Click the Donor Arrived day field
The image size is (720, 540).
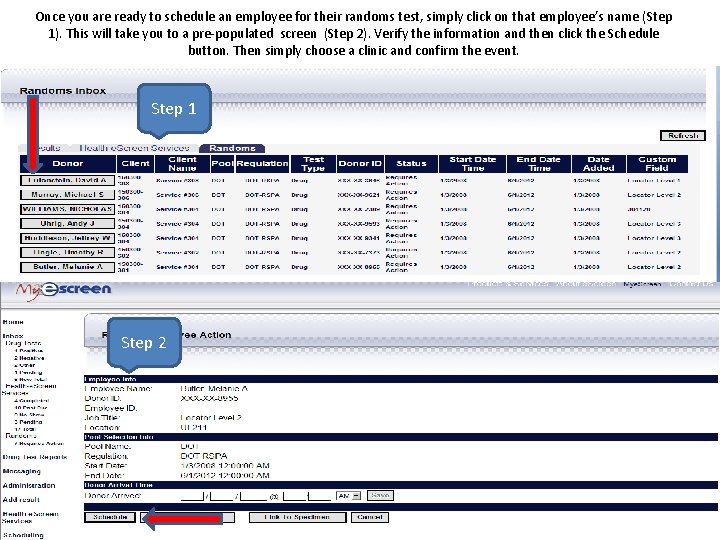tap(222, 496)
